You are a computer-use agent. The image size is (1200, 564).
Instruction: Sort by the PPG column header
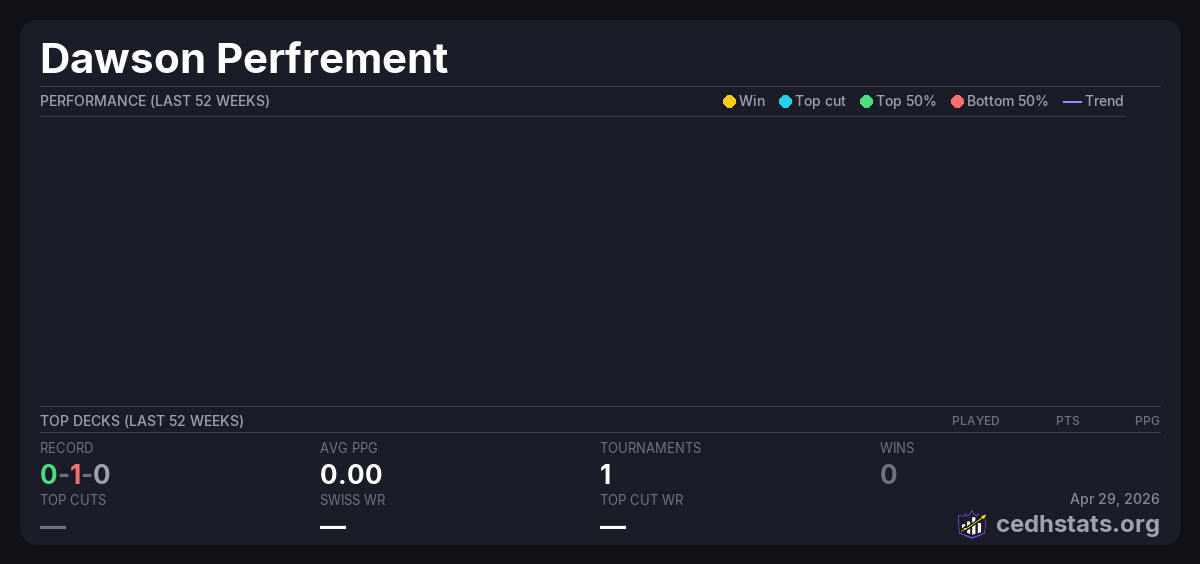[x=1147, y=421]
